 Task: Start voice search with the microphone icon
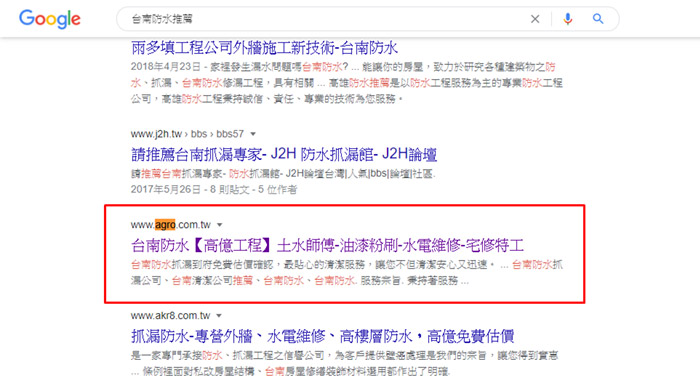point(567,19)
